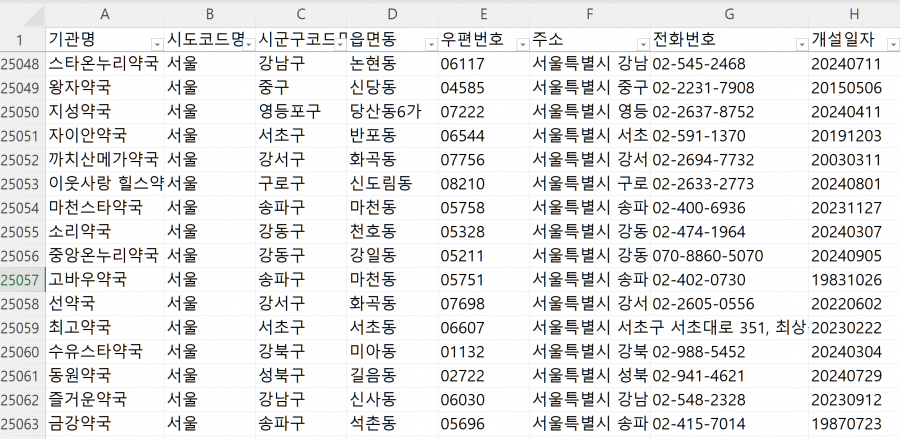Open the filter dropdown for 우편번호 column

tap(522, 44)
